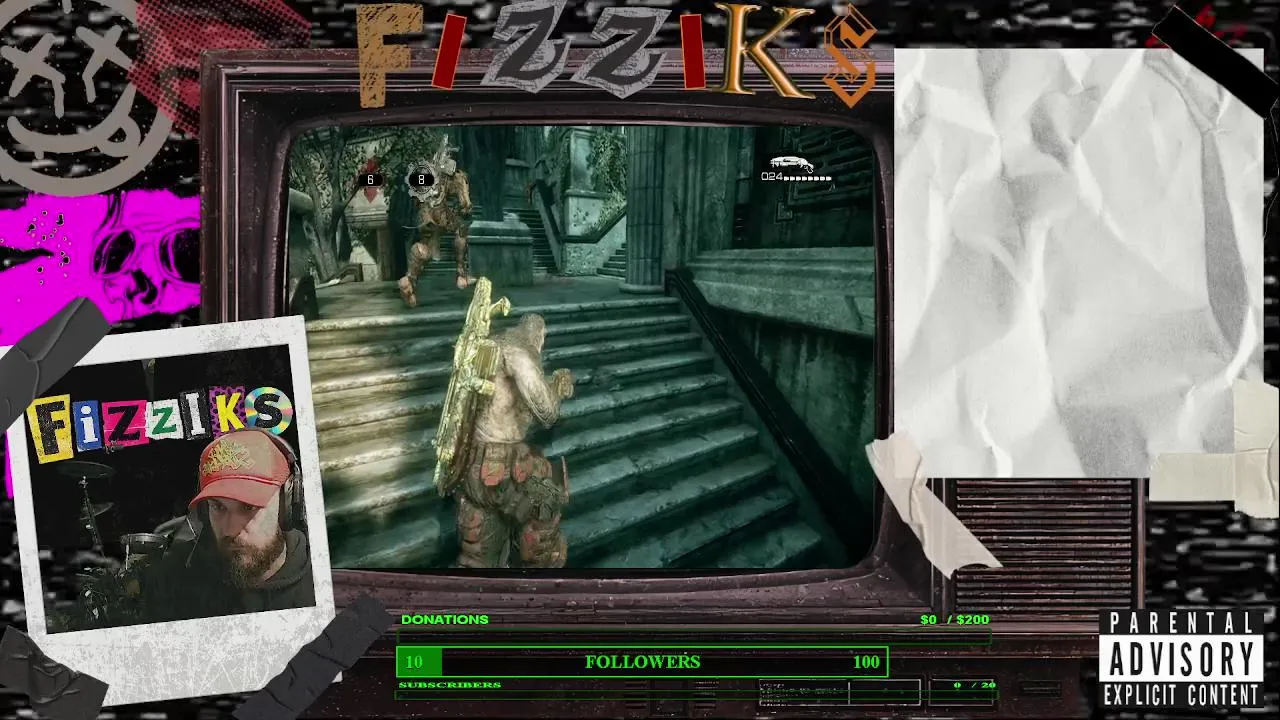Click the follower goal number 100

[x=866, y=662]
